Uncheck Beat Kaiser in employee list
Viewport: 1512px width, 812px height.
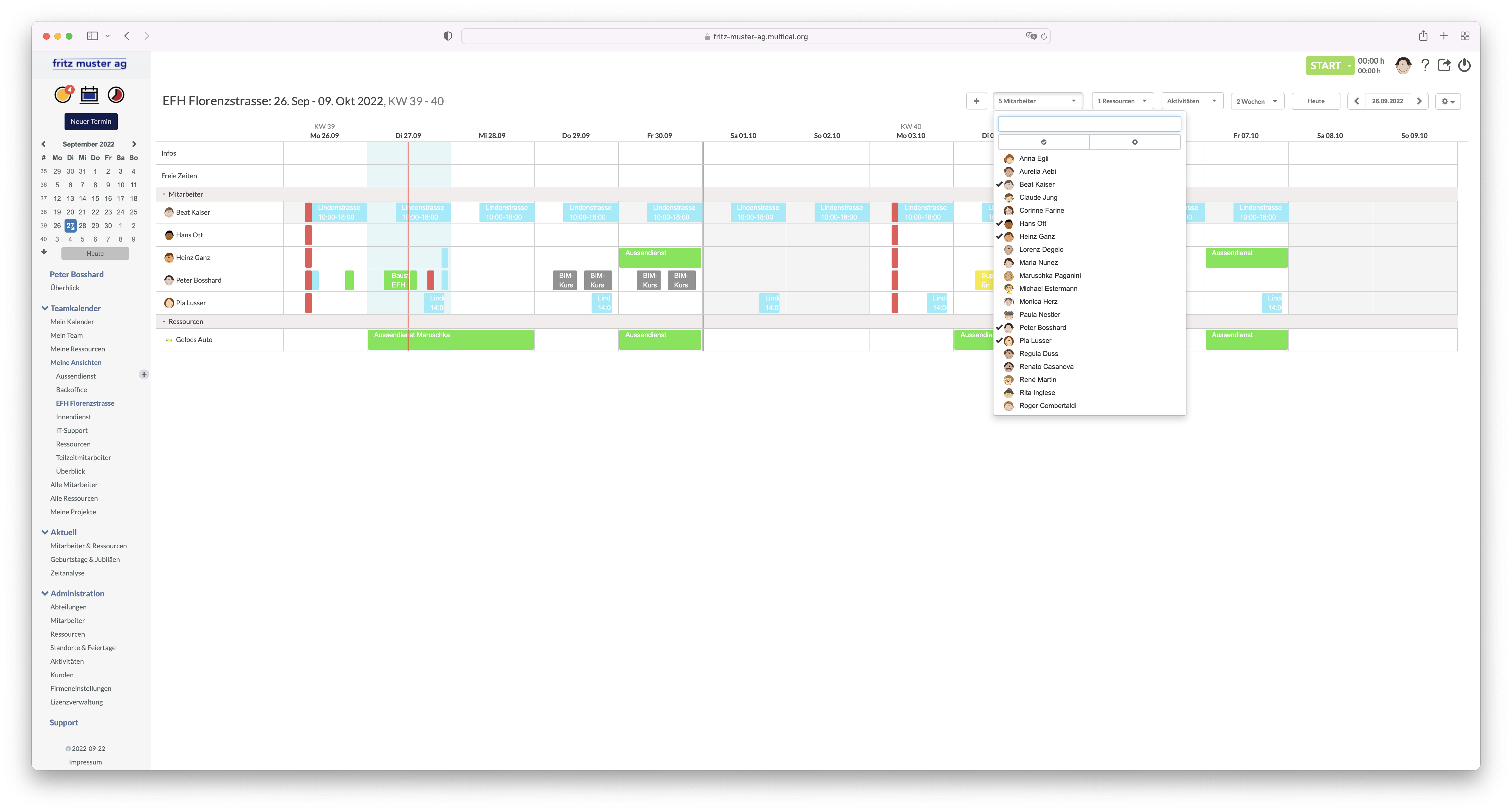pyautogui.click(x=1089, y=184)
